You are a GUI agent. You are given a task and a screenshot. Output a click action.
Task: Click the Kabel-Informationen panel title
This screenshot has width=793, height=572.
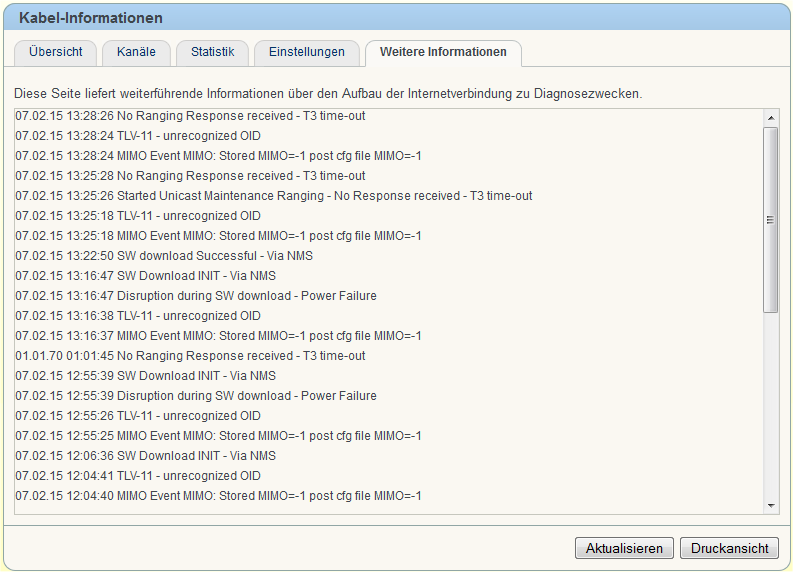(91, 18)
